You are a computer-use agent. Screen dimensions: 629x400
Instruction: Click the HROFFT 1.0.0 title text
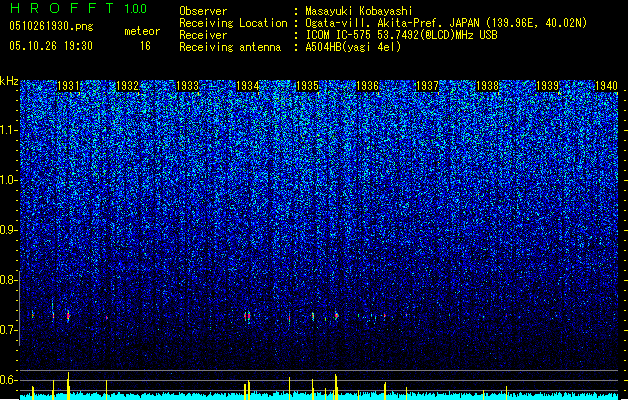coord(79,8)
